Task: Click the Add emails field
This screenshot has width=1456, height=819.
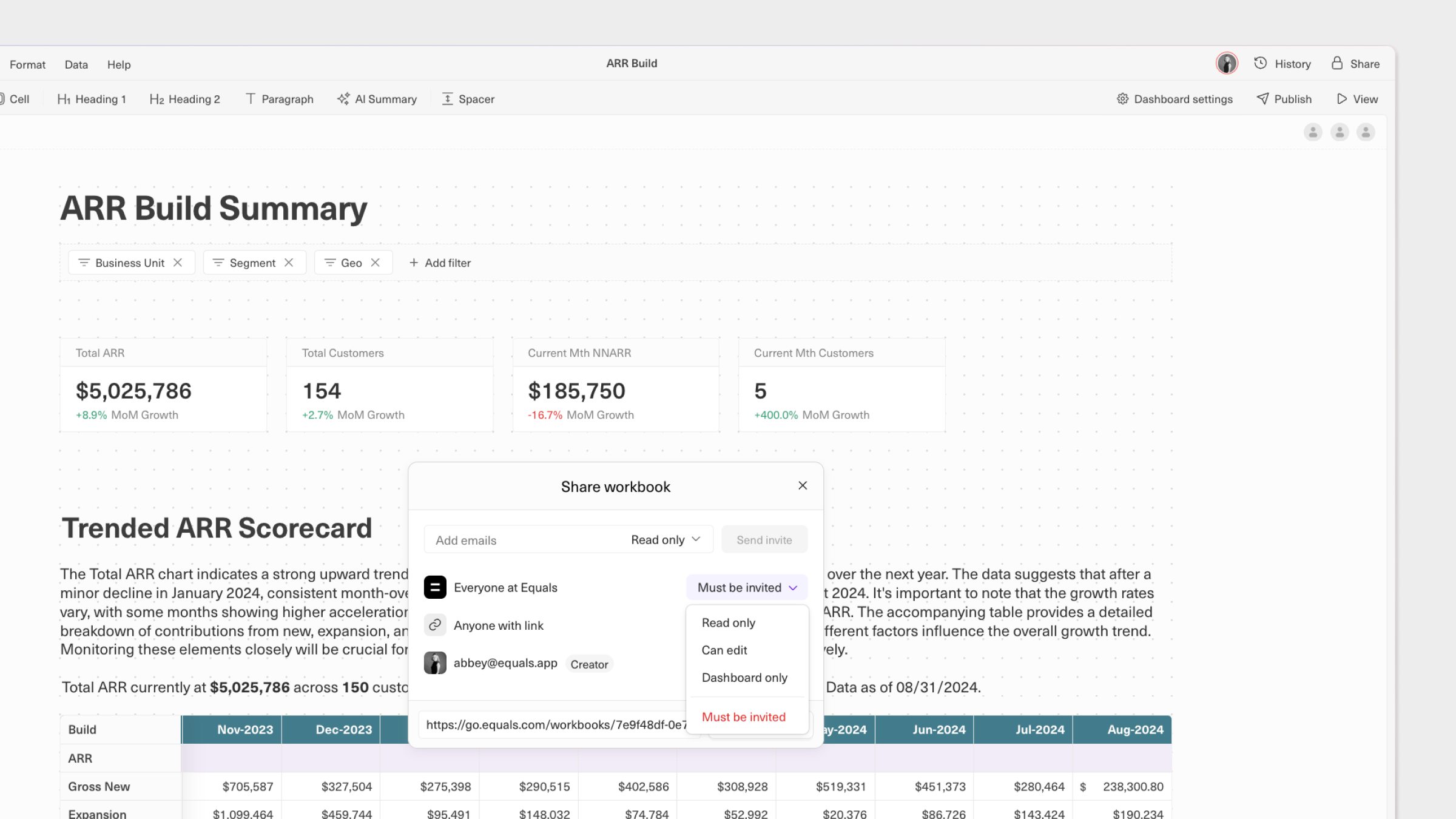Action: [x=522, y=540]
